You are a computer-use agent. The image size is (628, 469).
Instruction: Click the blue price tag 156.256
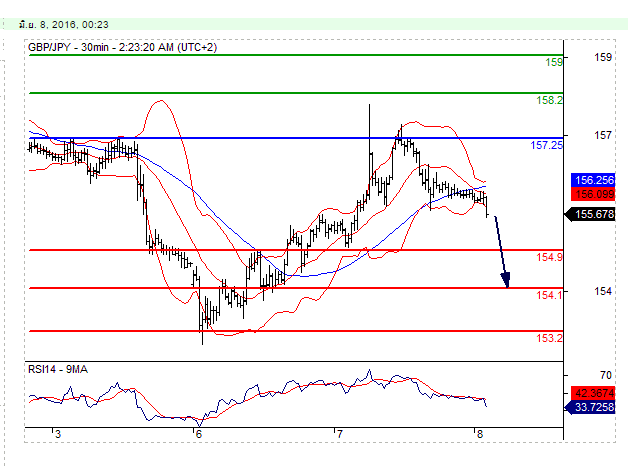[593, 180]
